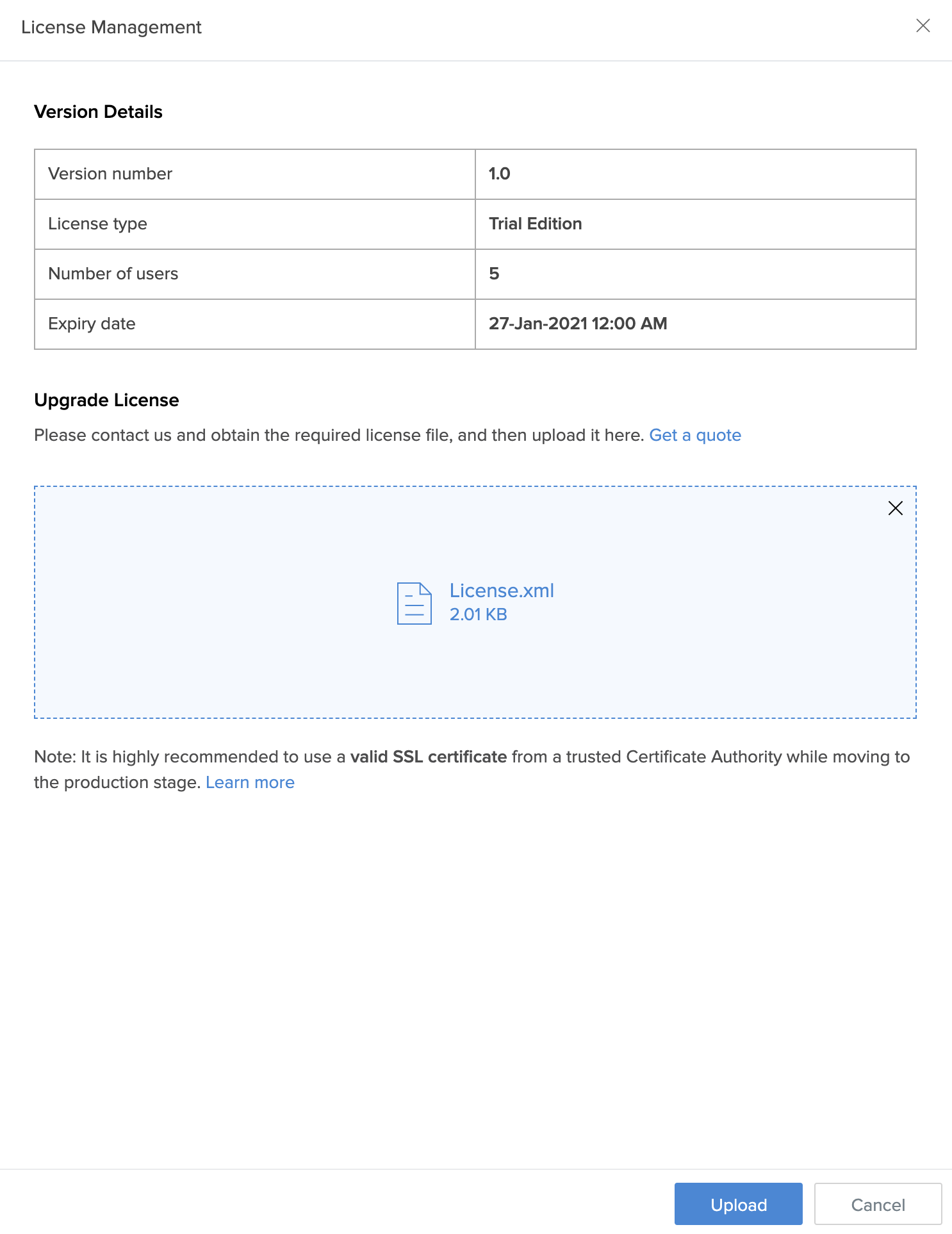Open the Get a quote link

(694, 435)
